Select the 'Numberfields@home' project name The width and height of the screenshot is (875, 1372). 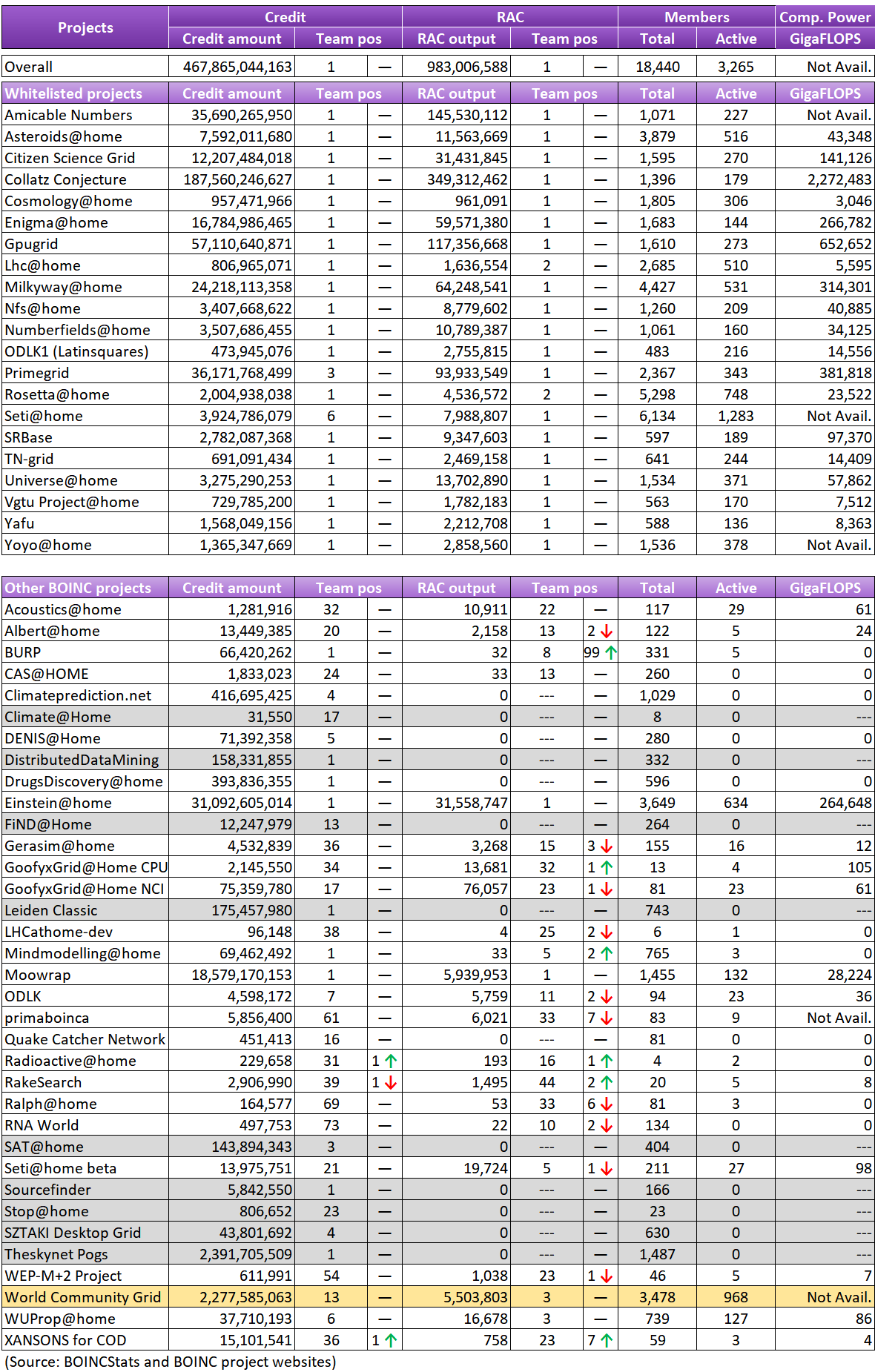point(77,330)
